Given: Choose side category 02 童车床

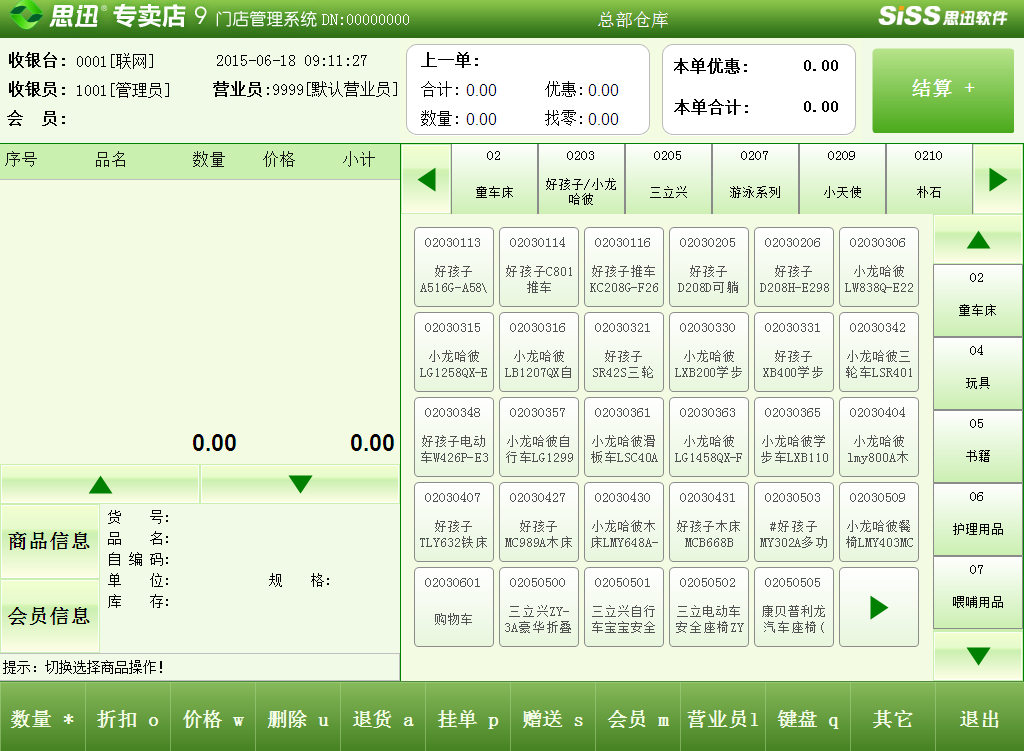Looking at the screenshot, I should point(978,300).
